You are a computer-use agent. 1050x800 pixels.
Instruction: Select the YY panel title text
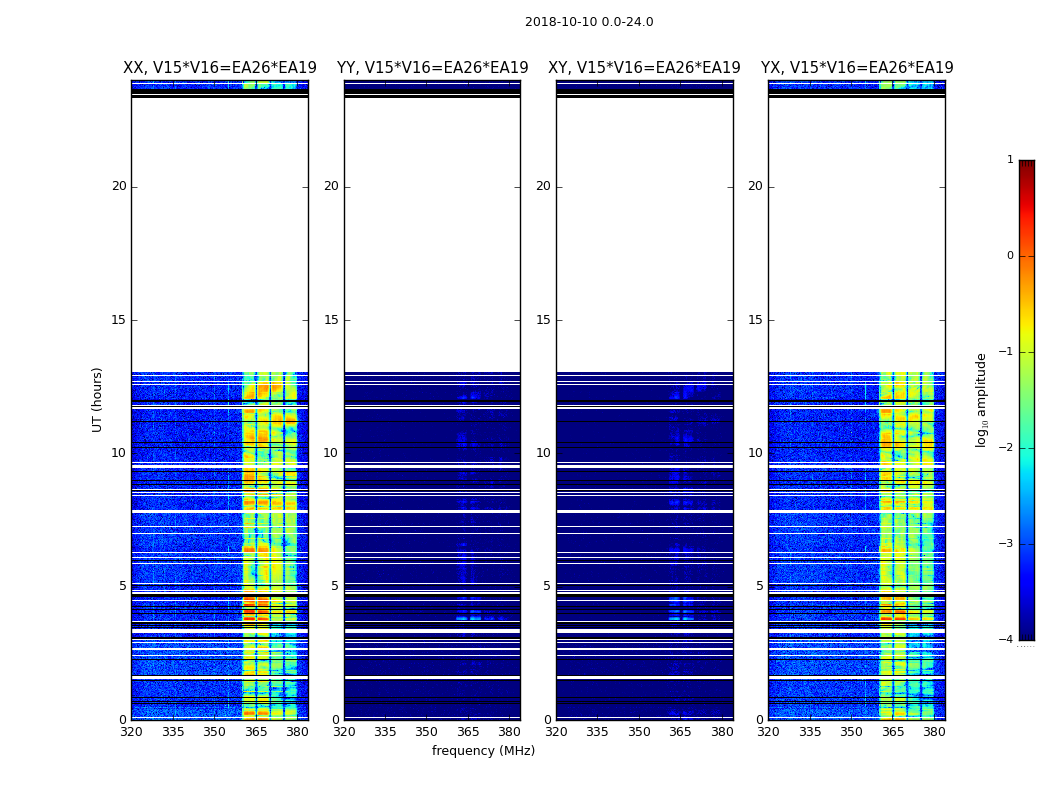pos(432,68)
